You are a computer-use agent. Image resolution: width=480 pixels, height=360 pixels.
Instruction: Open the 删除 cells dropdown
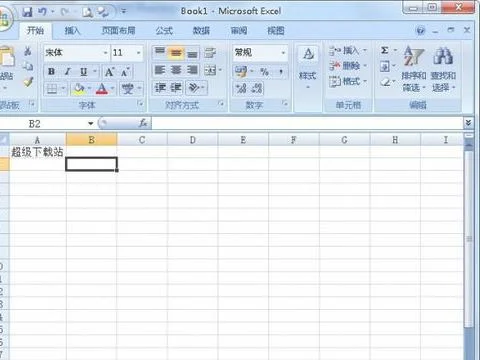(348, 66)
